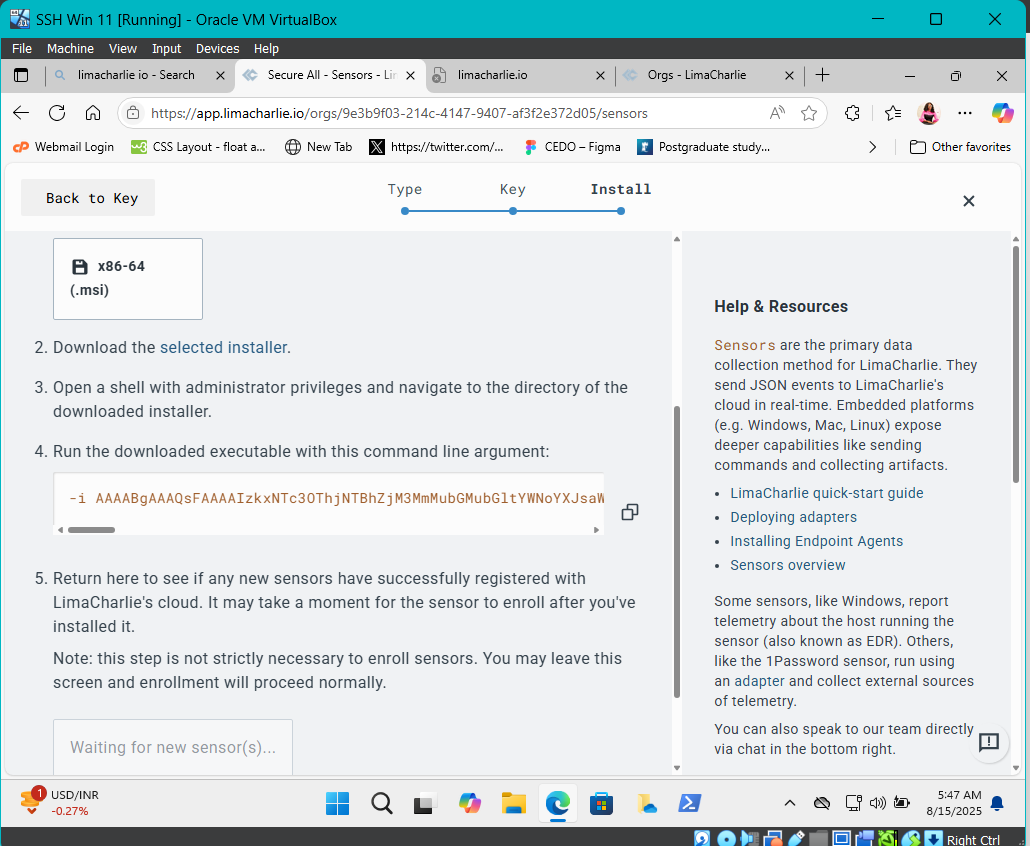This screenshot has width=1030, height=846.
Task: Open PowerShell from taskbar
Action: [x=689, y=803]
